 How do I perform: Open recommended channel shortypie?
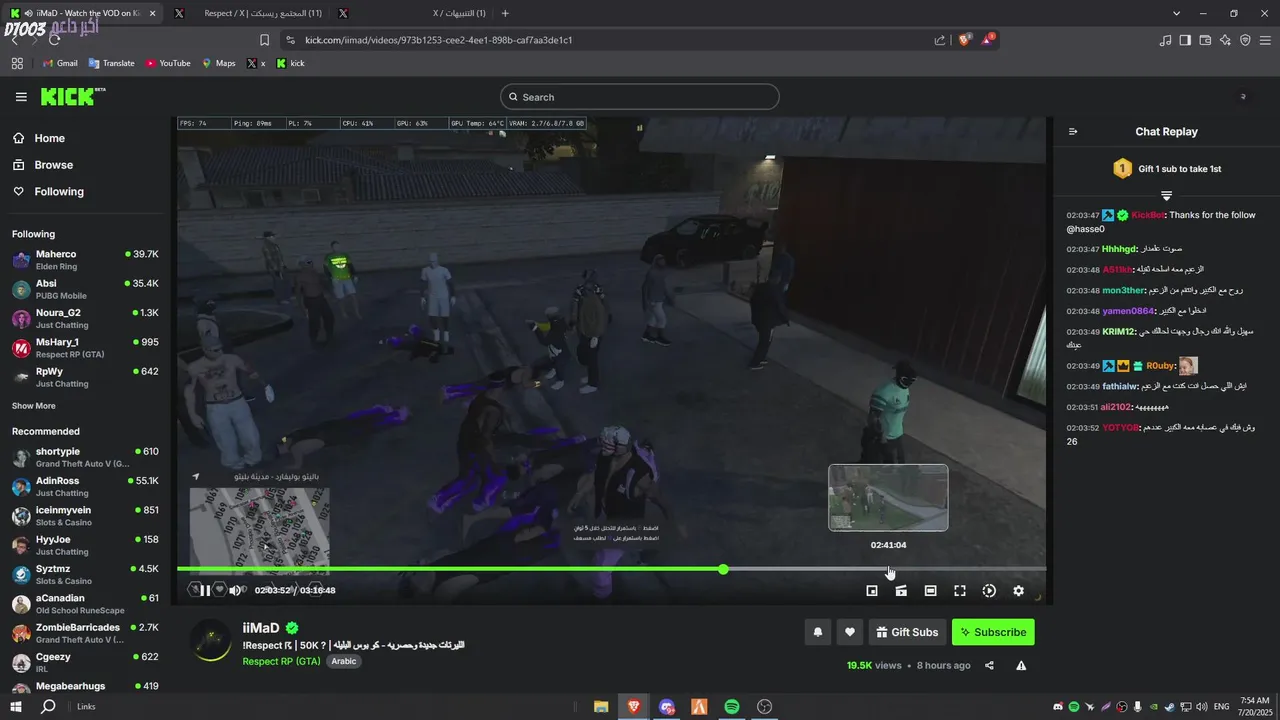pyautogui.click(x=85, y=457)
